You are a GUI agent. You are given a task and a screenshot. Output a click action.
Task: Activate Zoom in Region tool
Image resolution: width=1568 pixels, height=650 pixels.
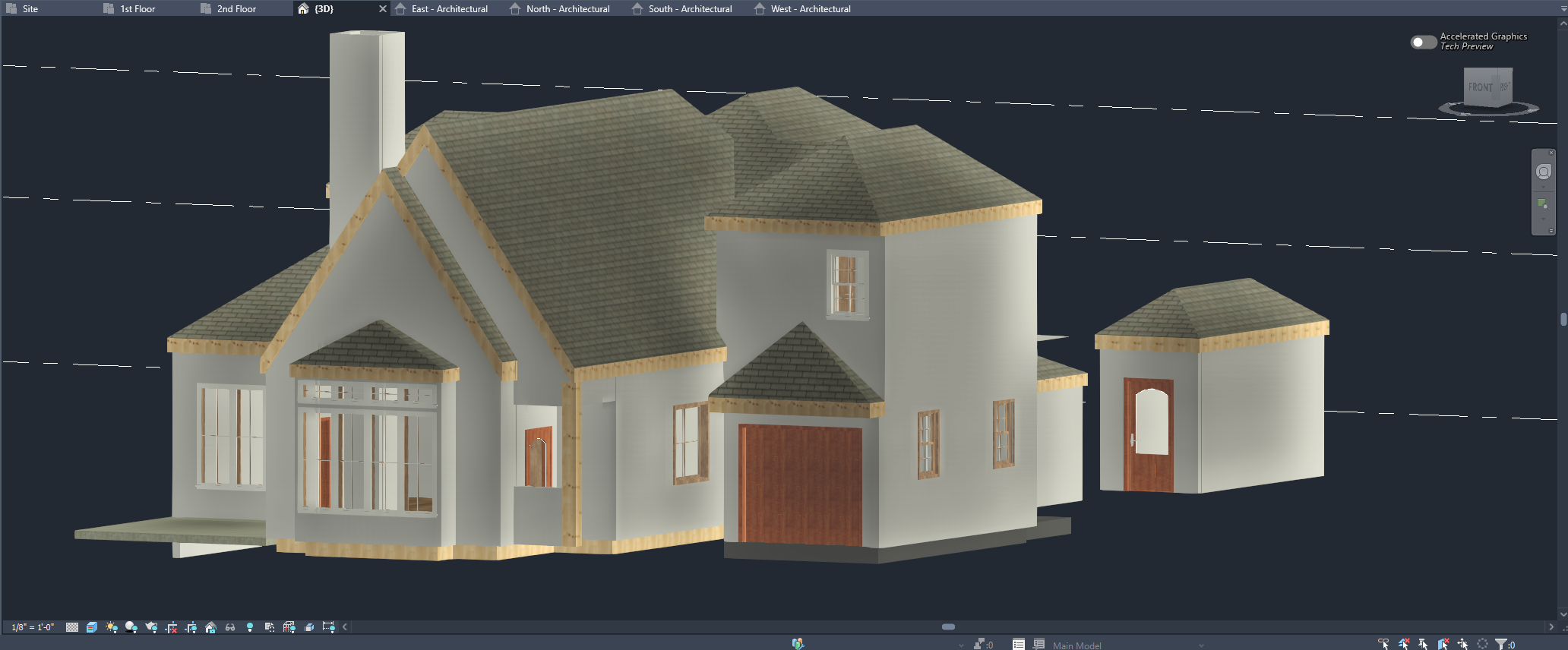click(1543, 204)
